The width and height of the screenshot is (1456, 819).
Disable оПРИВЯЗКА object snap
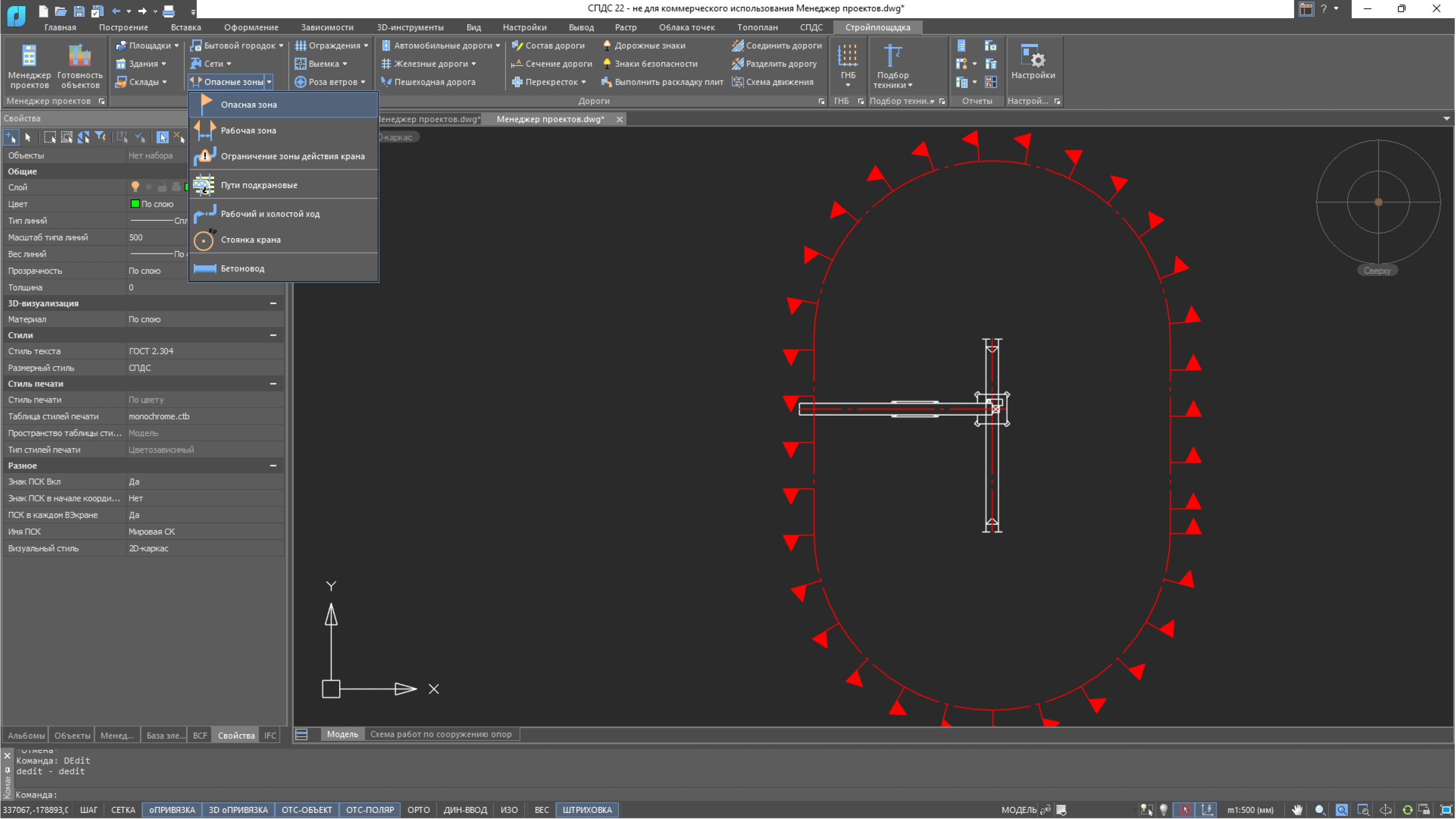coord(172,809)
